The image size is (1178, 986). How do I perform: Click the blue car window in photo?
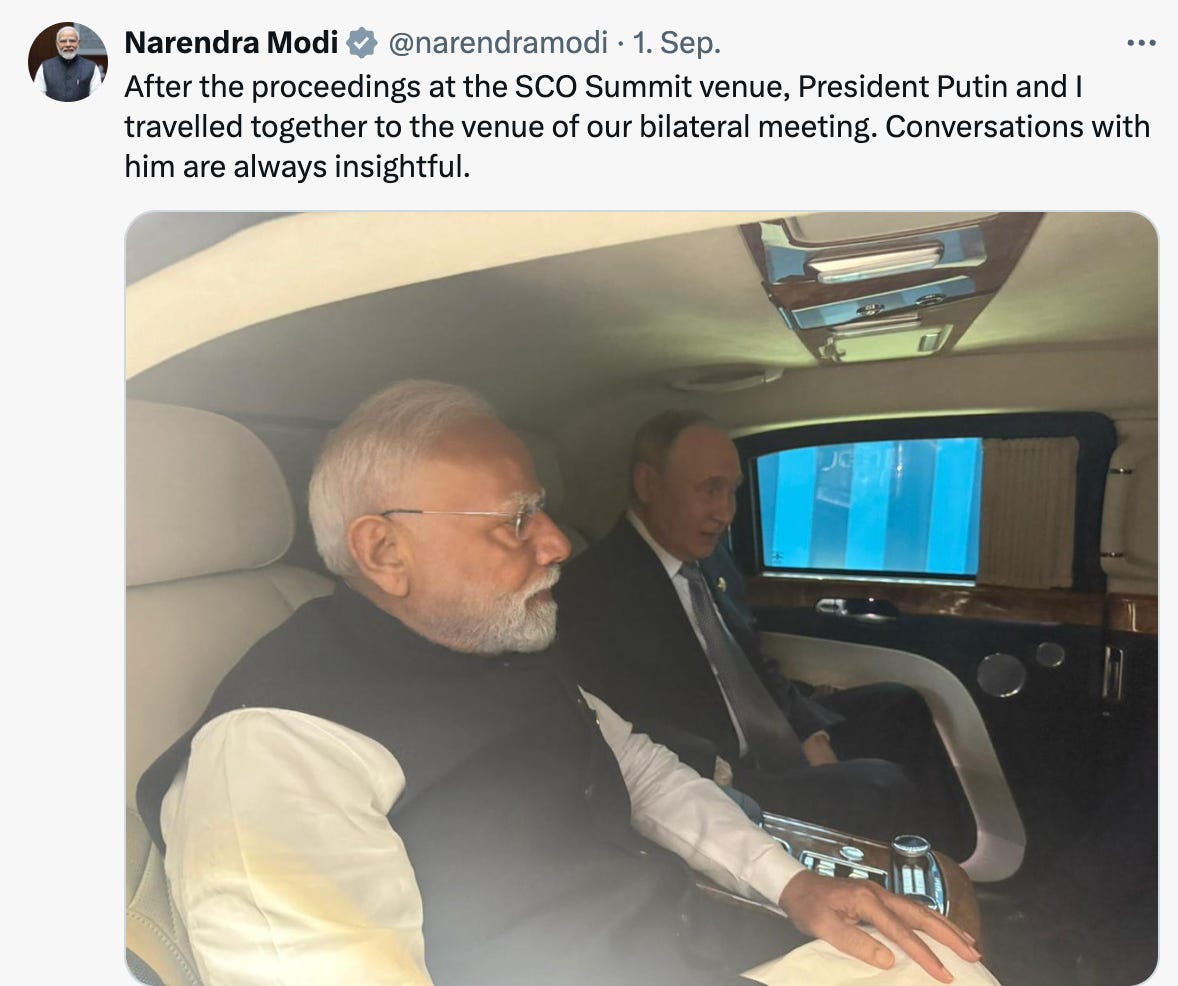click(868, 506)
